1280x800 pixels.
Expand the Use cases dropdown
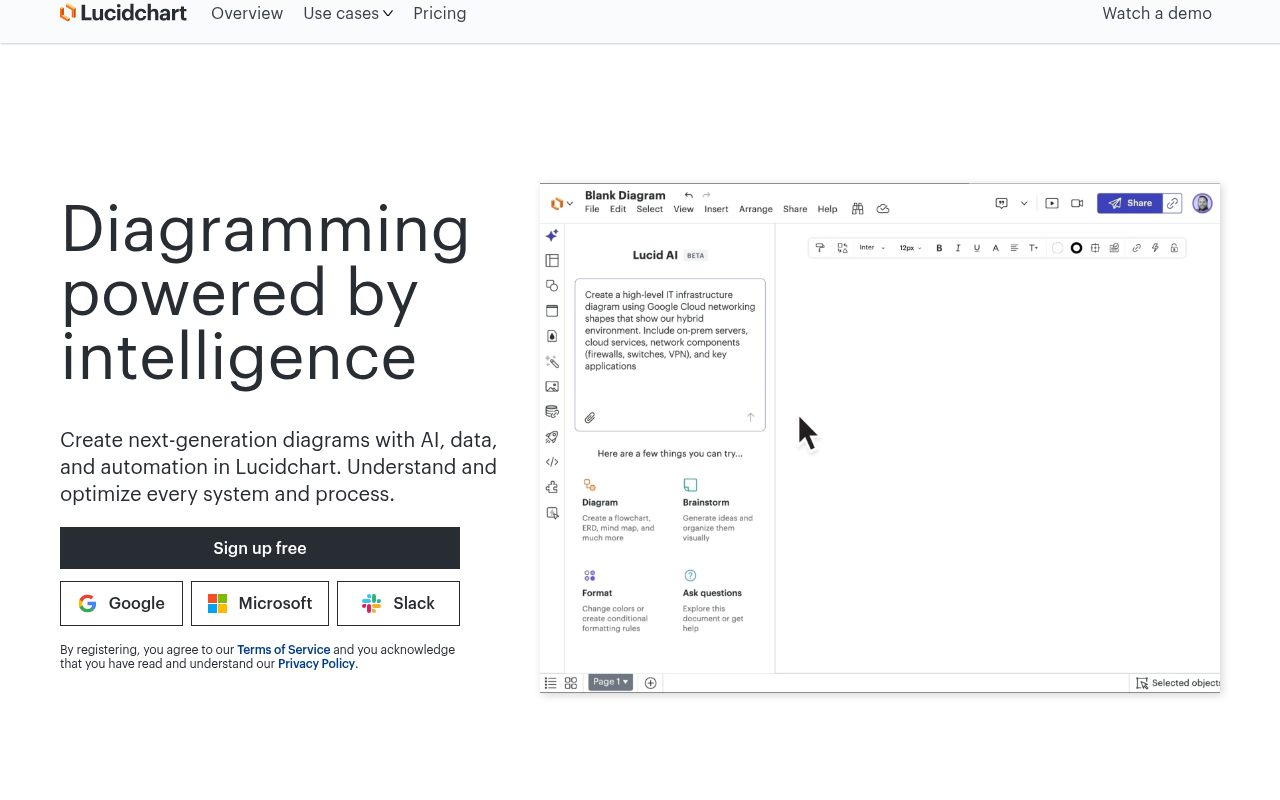coord(348,14)
